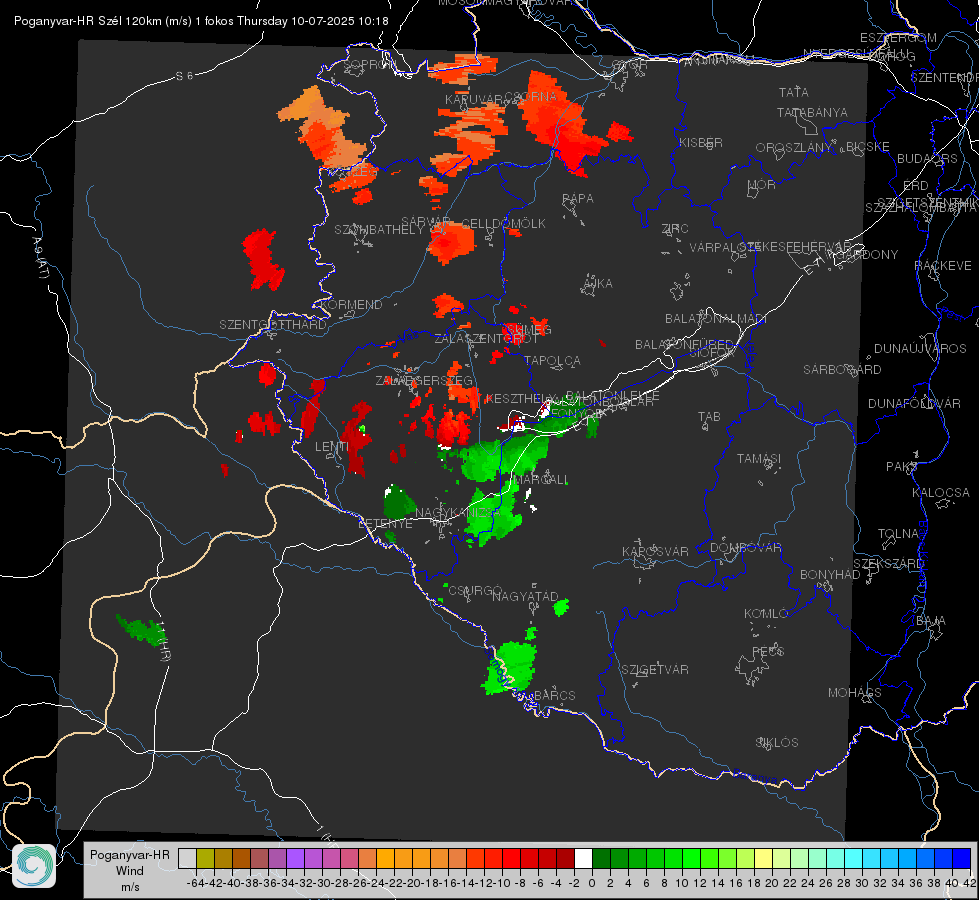Click the BICSKE label

[867, 147]
